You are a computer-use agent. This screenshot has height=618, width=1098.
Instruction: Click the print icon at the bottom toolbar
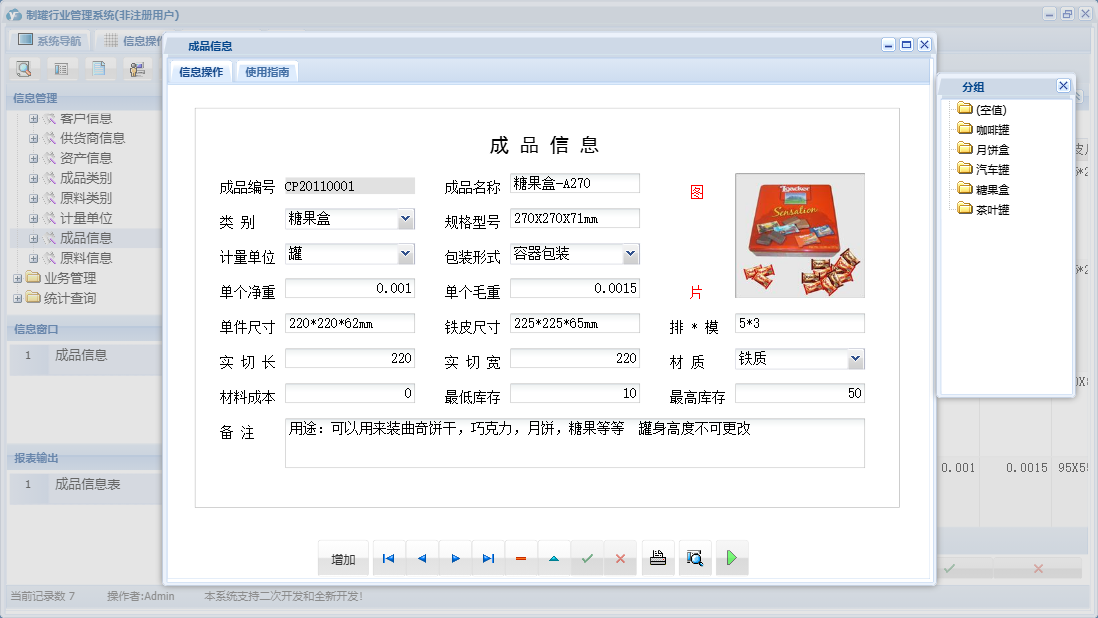658,558
